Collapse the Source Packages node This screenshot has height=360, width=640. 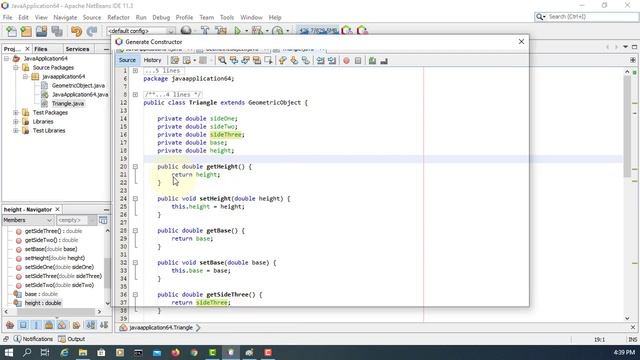(x=16, y=67)
